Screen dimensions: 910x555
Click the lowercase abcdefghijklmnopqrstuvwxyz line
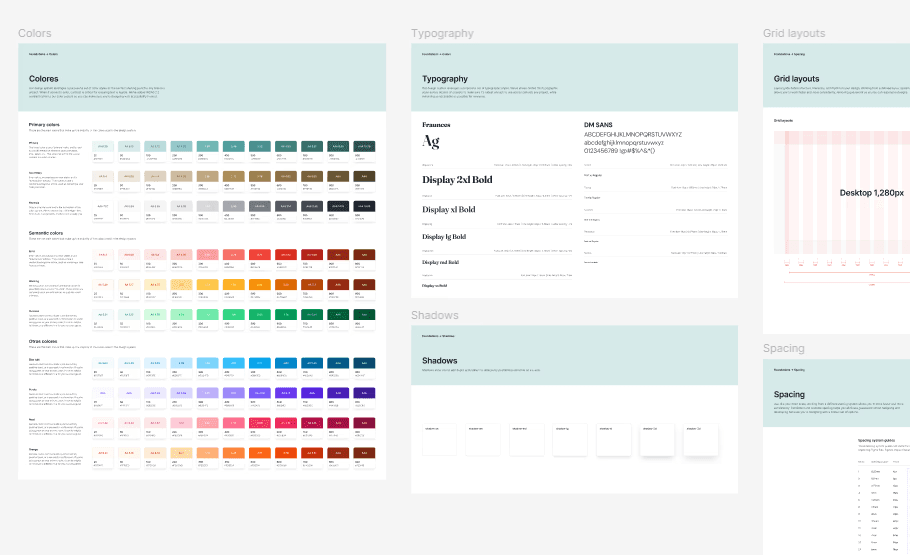pyautogui.click(x=623, y=142)
